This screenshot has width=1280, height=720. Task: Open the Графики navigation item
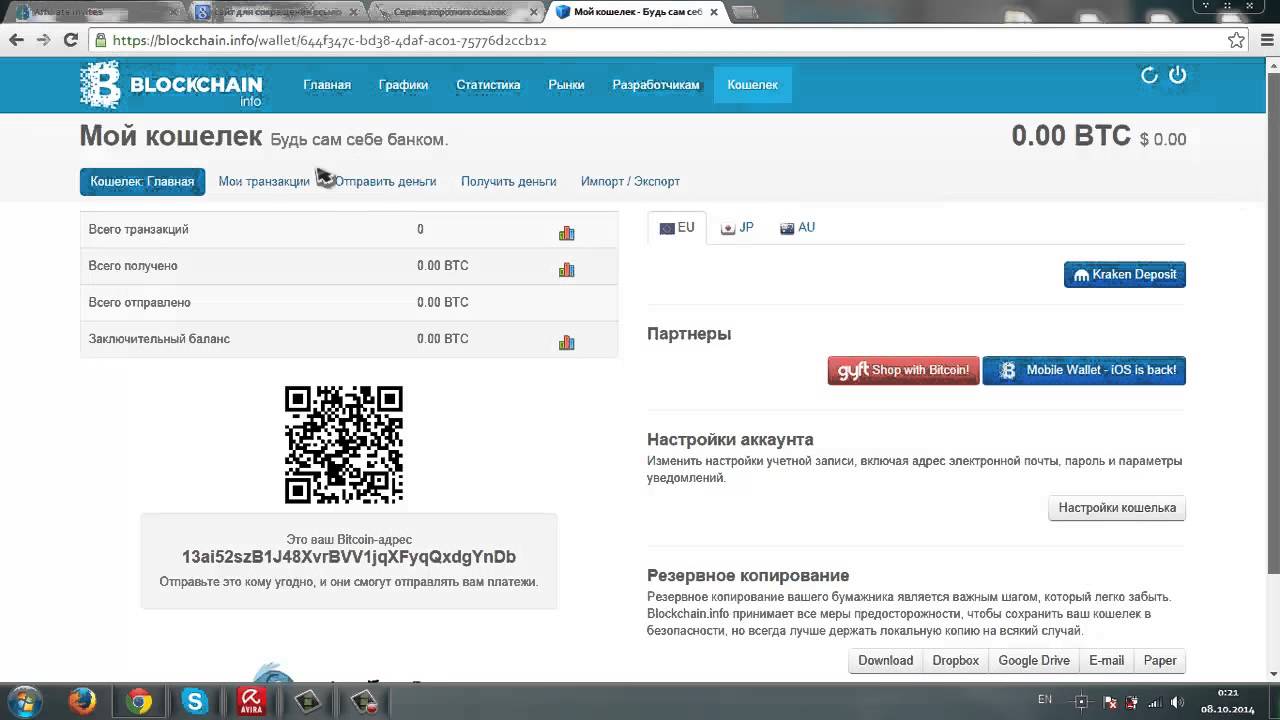pyautogui.click(x=403, y=85)
